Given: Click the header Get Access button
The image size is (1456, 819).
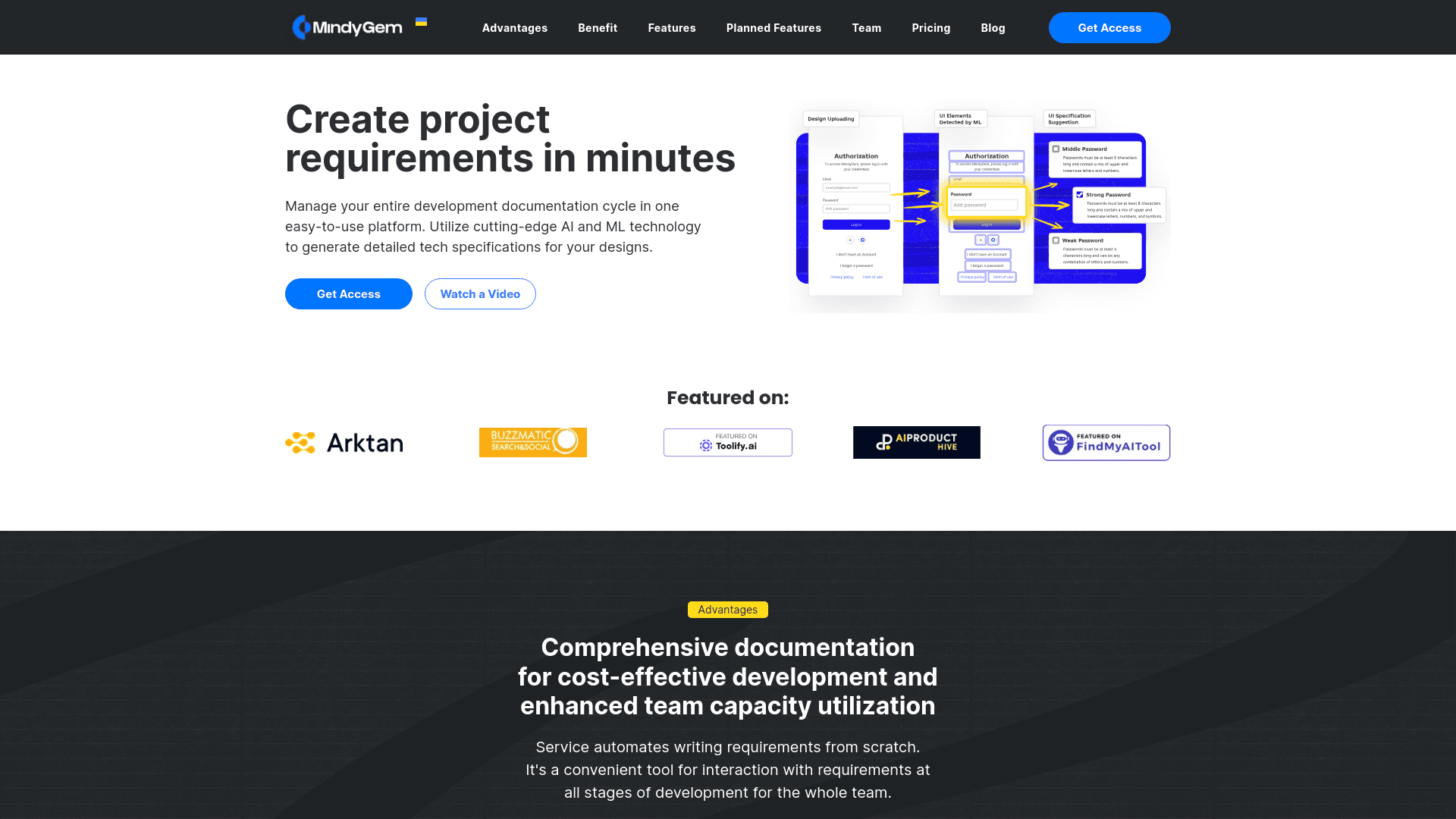Looking at the screenshot, I should 1109,28.
